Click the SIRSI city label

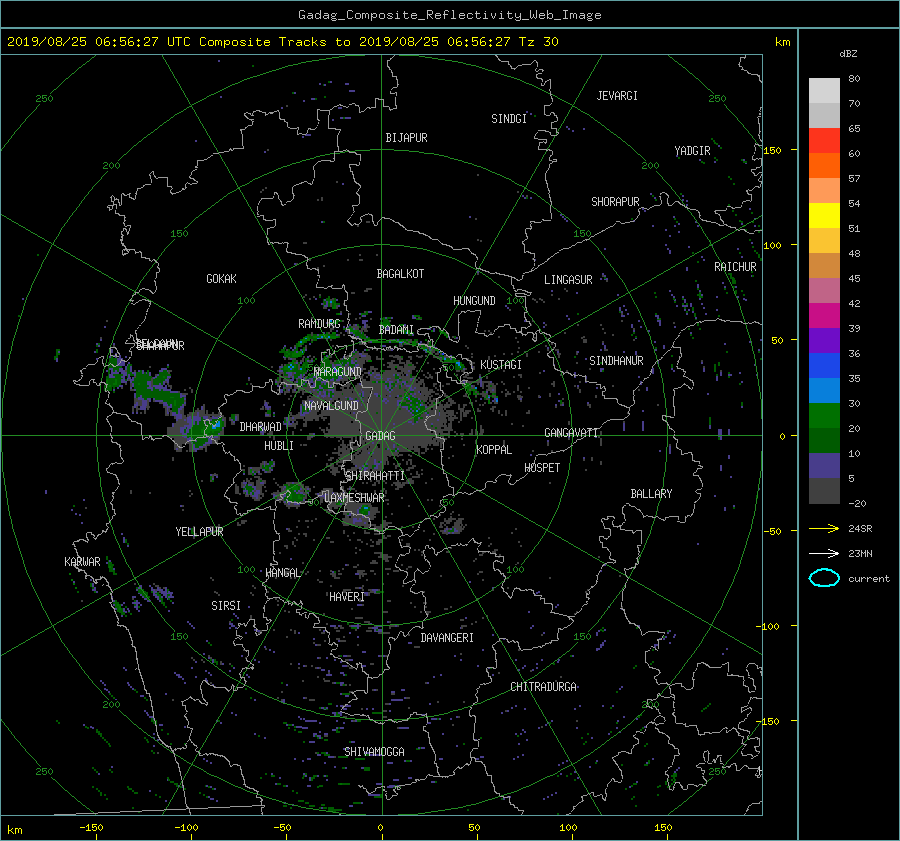click(226, 606)
